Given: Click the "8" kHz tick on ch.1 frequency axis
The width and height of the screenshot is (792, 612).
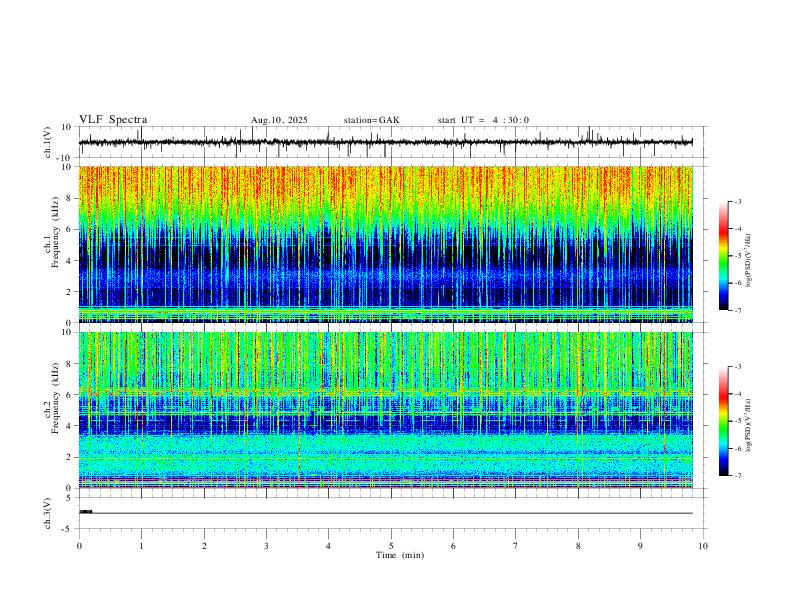Looking at the screenshot, I should click(69, 198).
